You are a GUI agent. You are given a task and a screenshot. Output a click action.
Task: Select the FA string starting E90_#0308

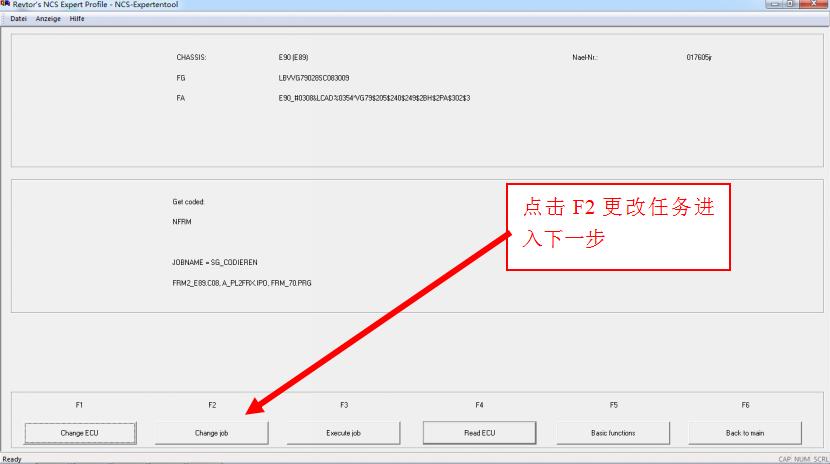(x=374, y=98)
